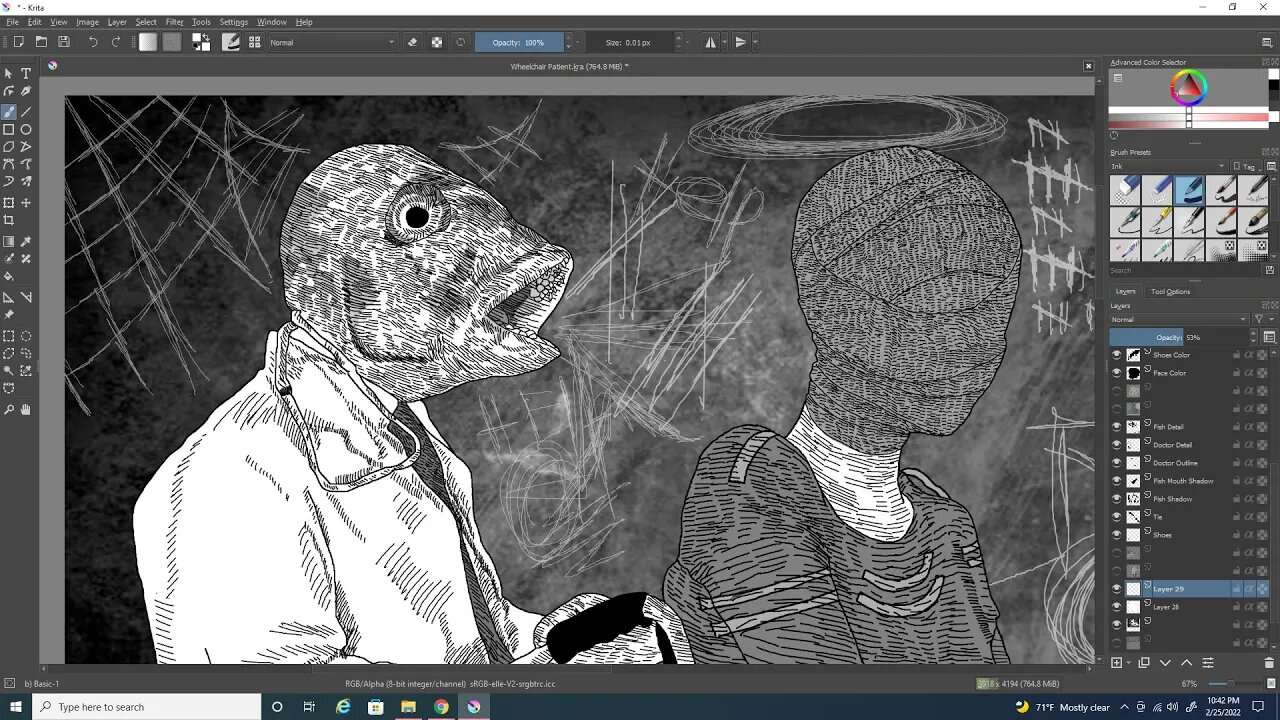The height and width of the screenshot is (720, 1280).
Task: Adjust the layer Opacity slider
Action: [1179, 337]
